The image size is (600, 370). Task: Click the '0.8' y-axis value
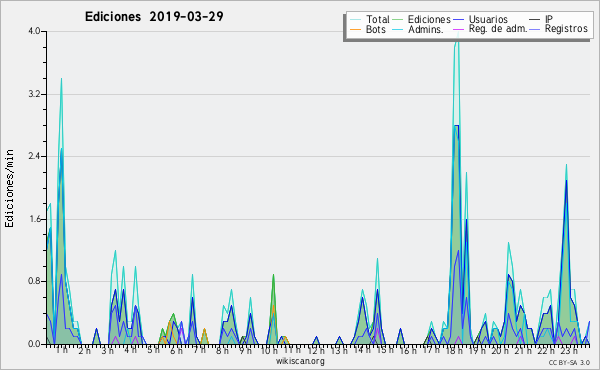(34, 281)
